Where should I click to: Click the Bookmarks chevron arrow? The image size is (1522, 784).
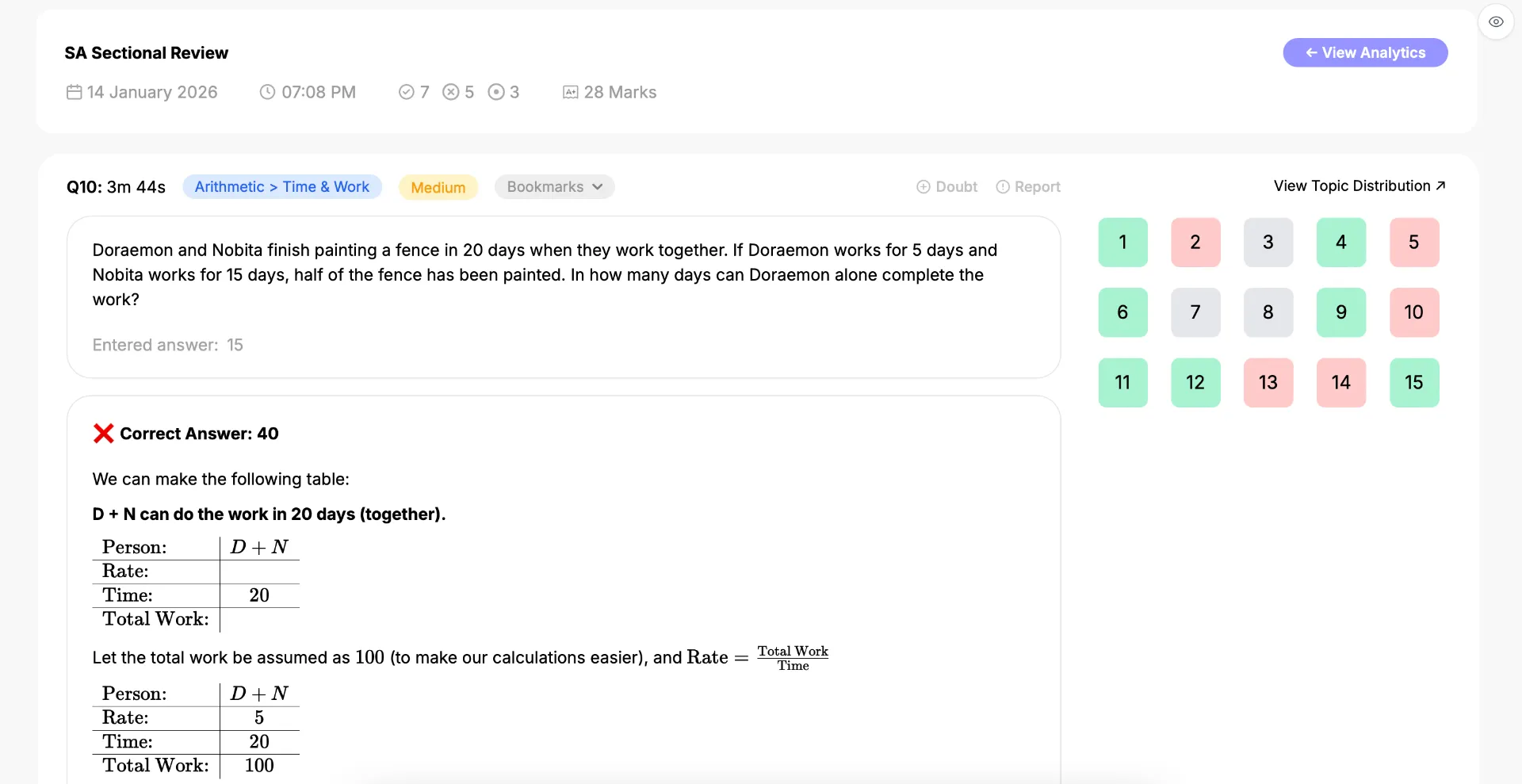pyautogui.click(x=598, y=187)
